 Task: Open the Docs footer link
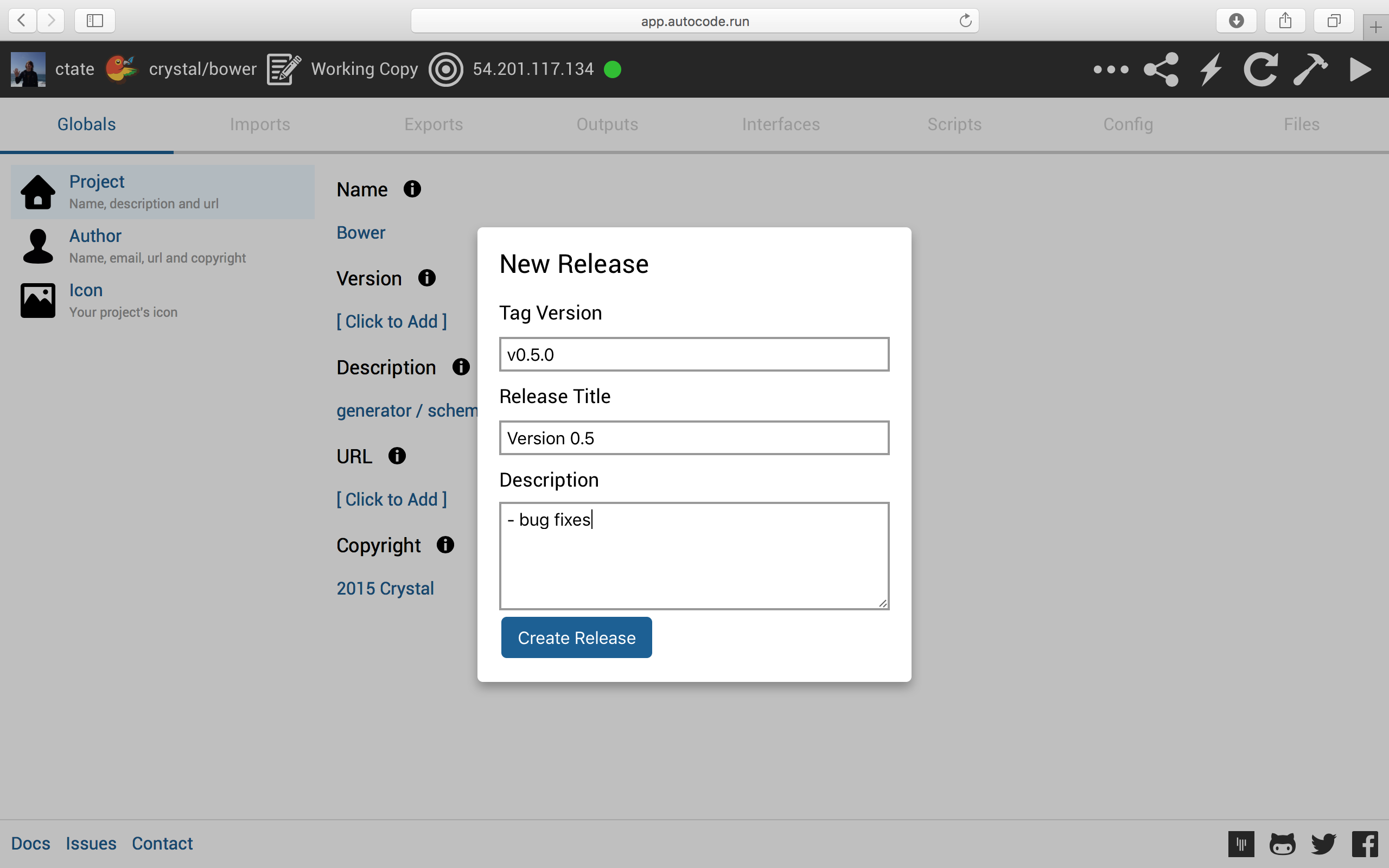point(30,843)
